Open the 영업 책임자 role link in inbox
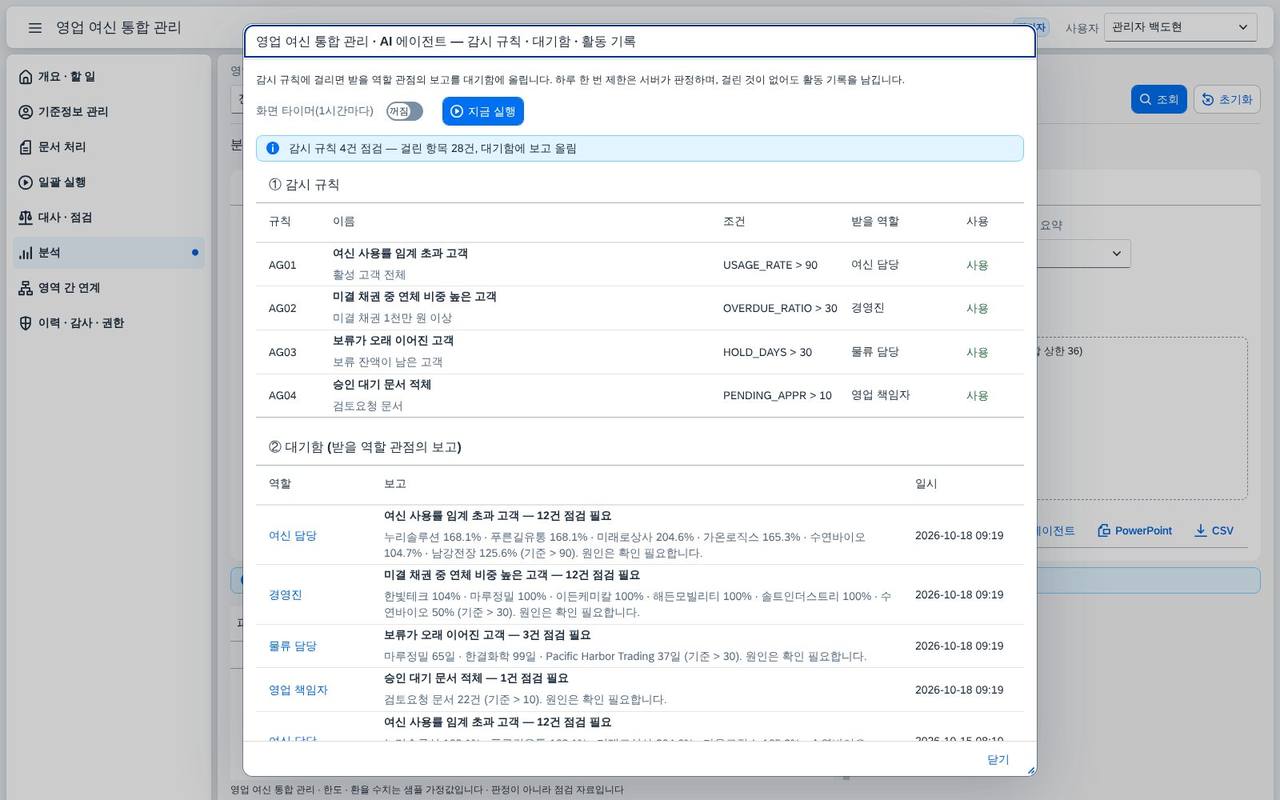 pos(298,690)
